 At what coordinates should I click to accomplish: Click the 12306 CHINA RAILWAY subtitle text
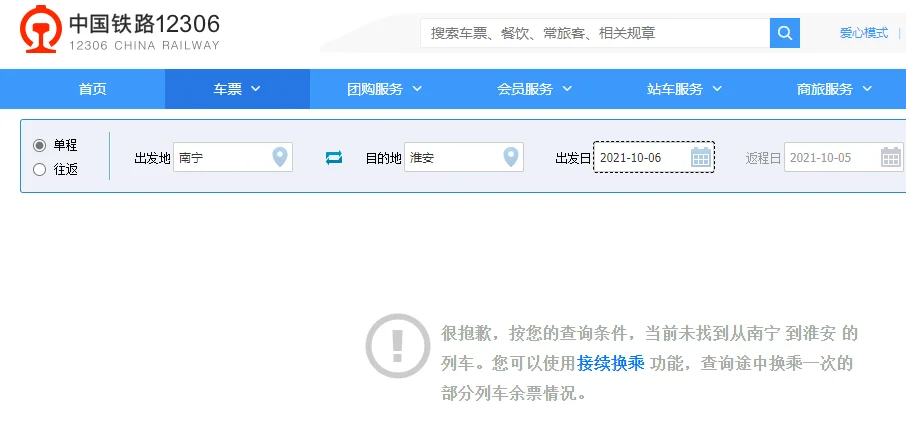pos(144,45)
